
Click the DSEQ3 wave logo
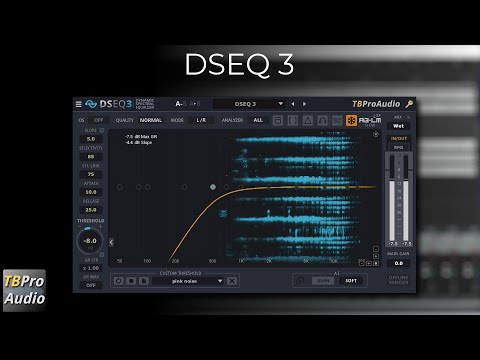[91, 104]
